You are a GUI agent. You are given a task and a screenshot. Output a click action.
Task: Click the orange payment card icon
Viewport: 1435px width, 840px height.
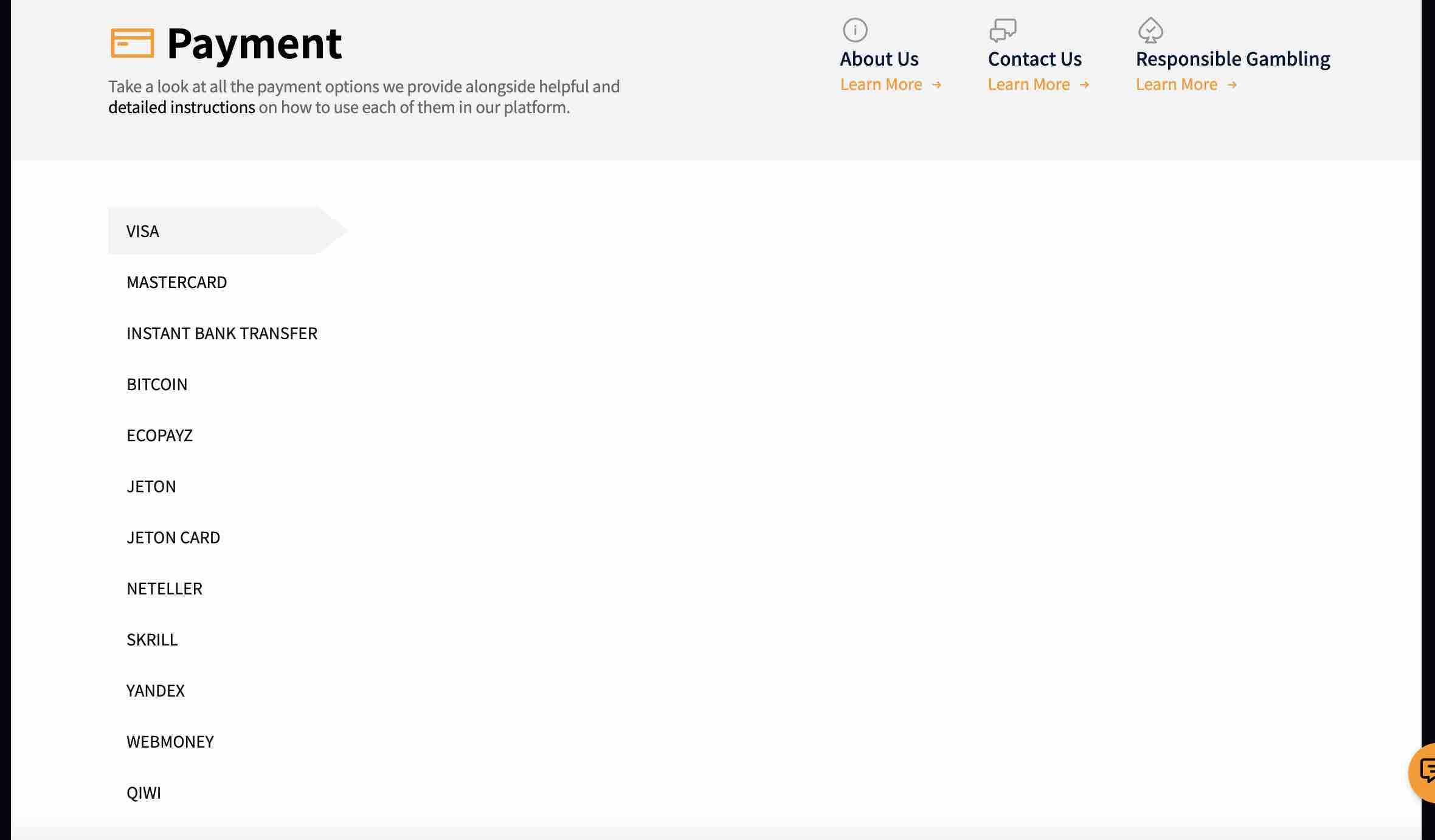click(132, 43)
